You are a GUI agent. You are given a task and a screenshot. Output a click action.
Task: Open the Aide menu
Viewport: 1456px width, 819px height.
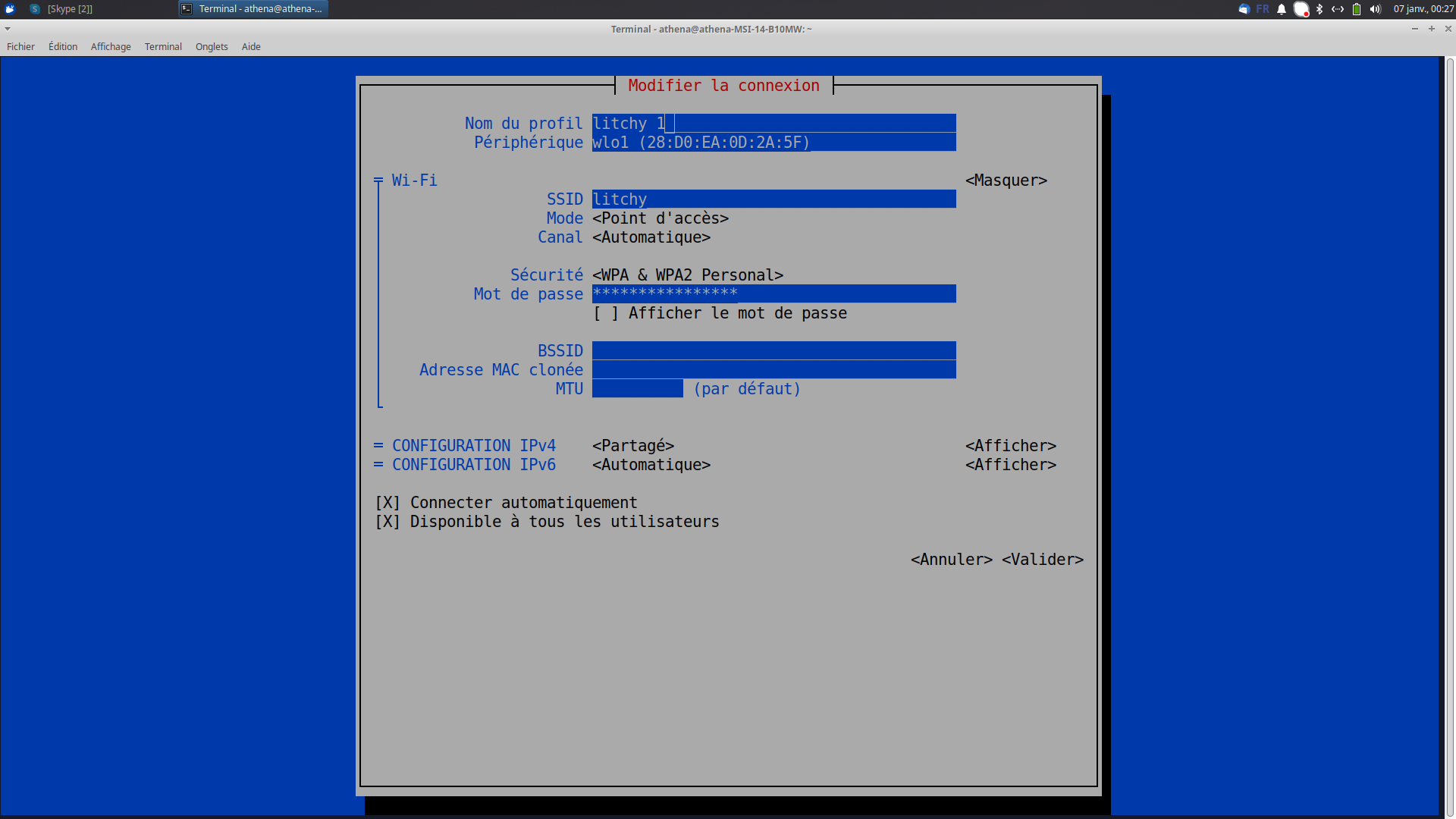tap(251, 46)
